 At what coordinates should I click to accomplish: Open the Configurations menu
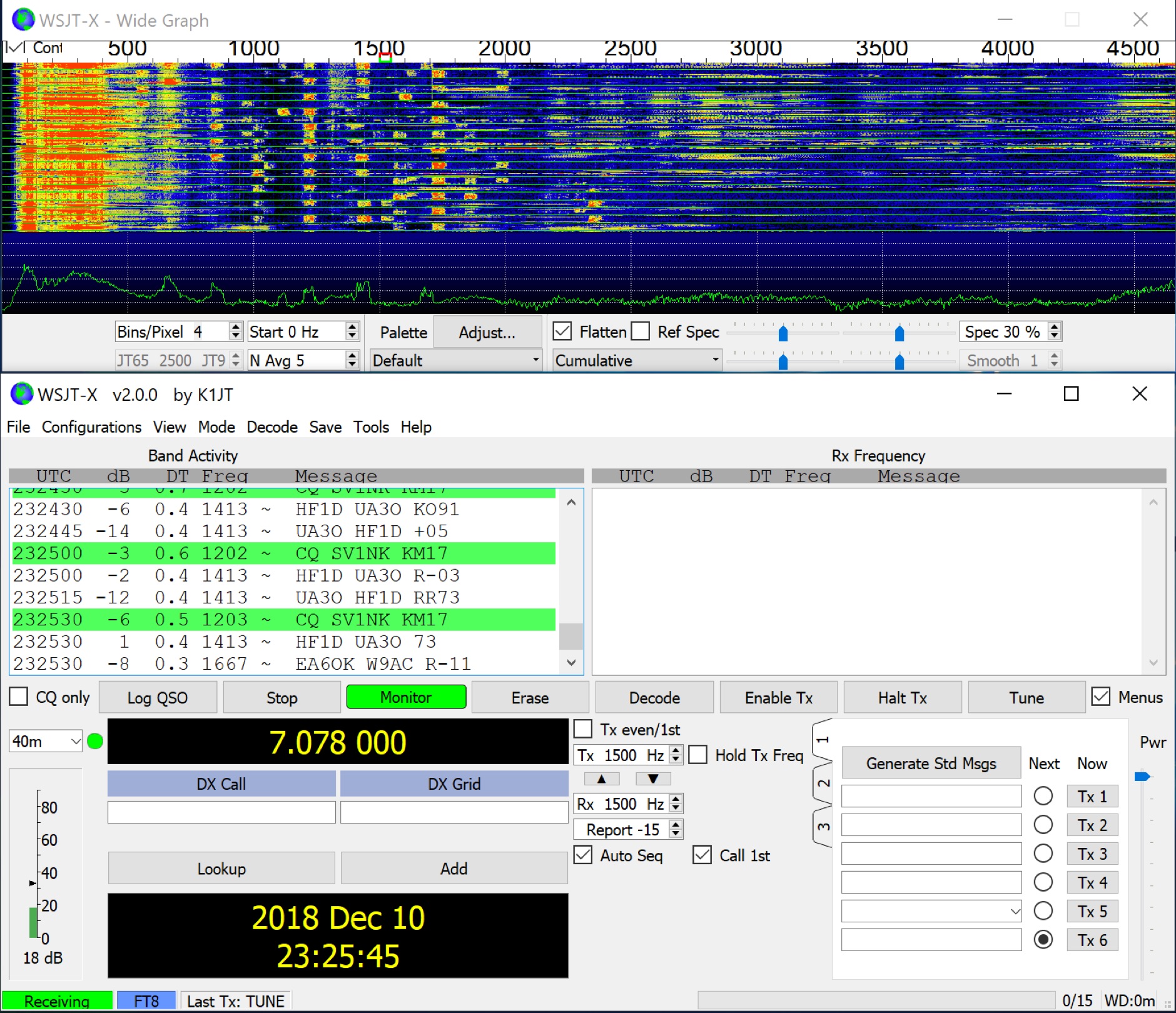(91, 427)
